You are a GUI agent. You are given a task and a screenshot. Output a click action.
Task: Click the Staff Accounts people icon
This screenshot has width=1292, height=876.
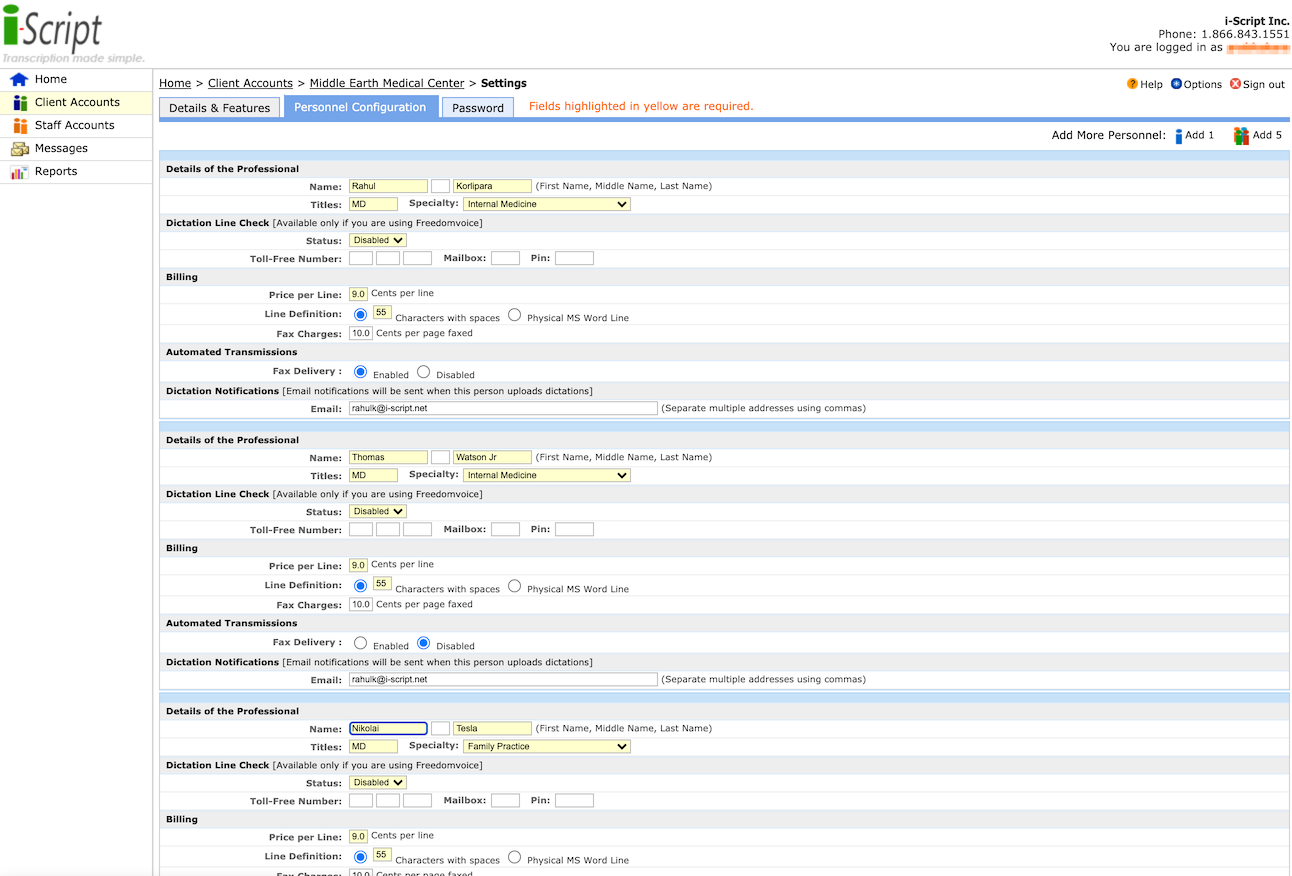[x=19, y=126]
